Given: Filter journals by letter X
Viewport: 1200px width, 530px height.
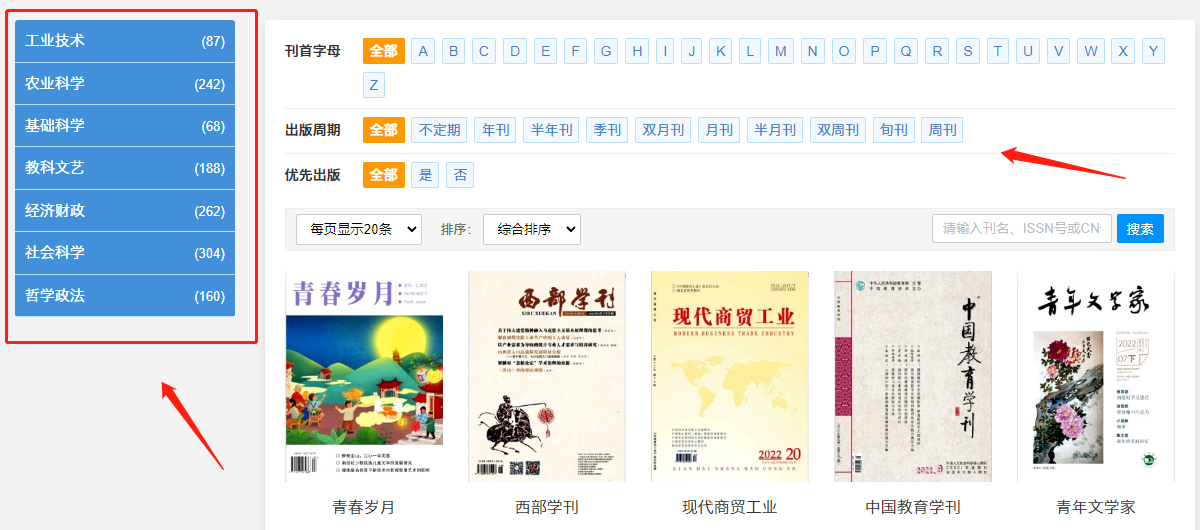Looking at the screenshot, I should (1123, 51).
